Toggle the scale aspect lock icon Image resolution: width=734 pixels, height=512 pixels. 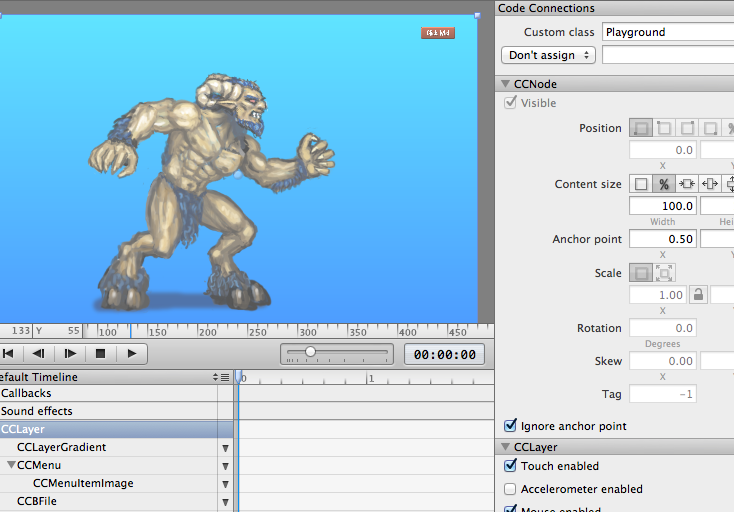coord(698,295)
